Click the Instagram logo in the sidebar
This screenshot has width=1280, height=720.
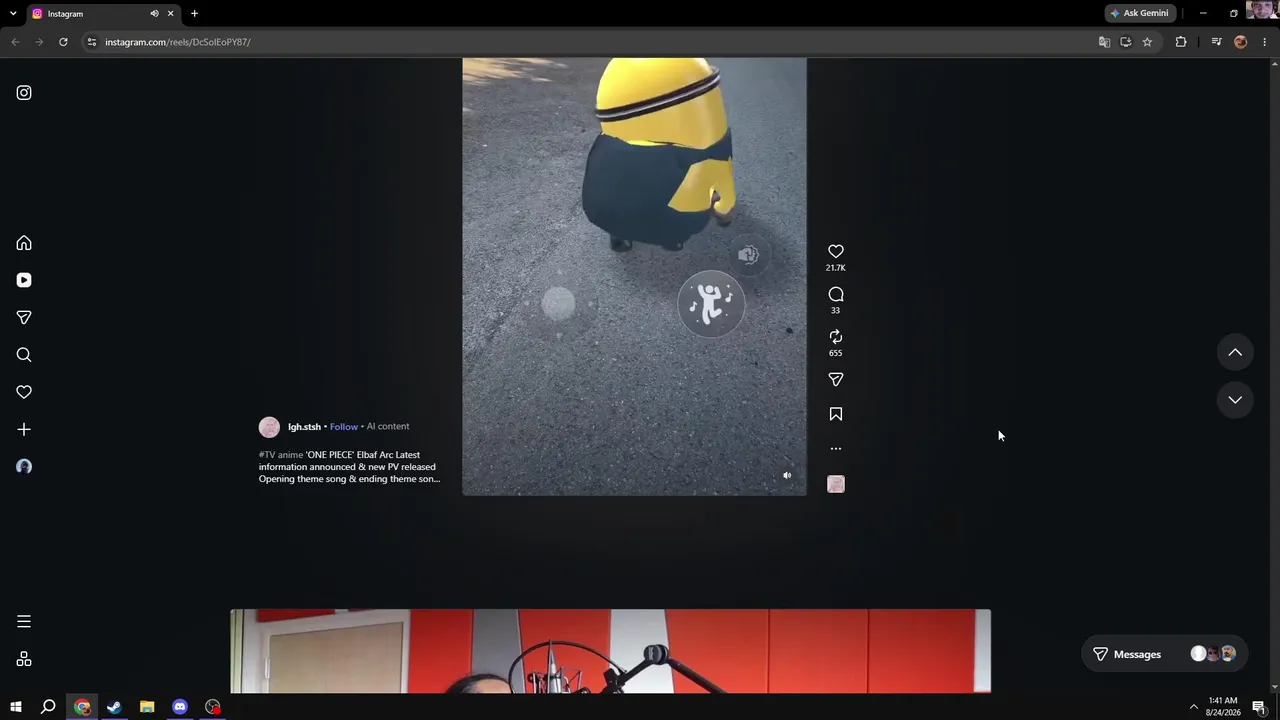point(24,93)
